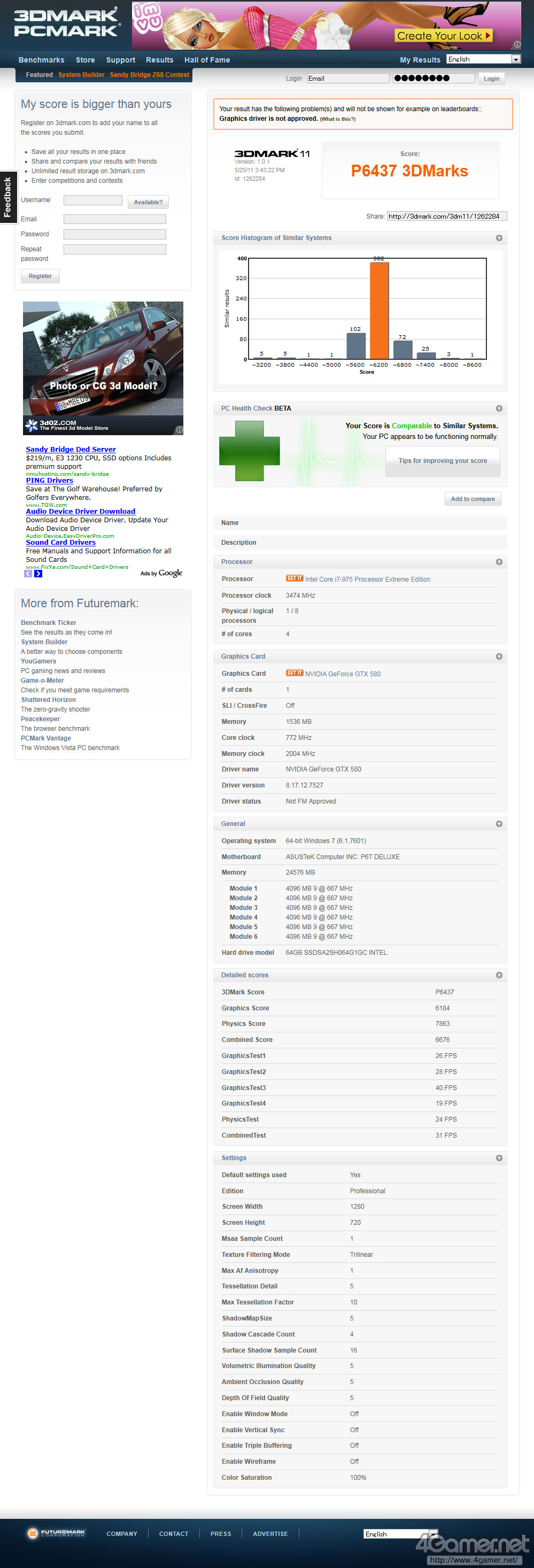Open Benchmark Ticker link
The image size is (534, 1568).
(48, 623)
